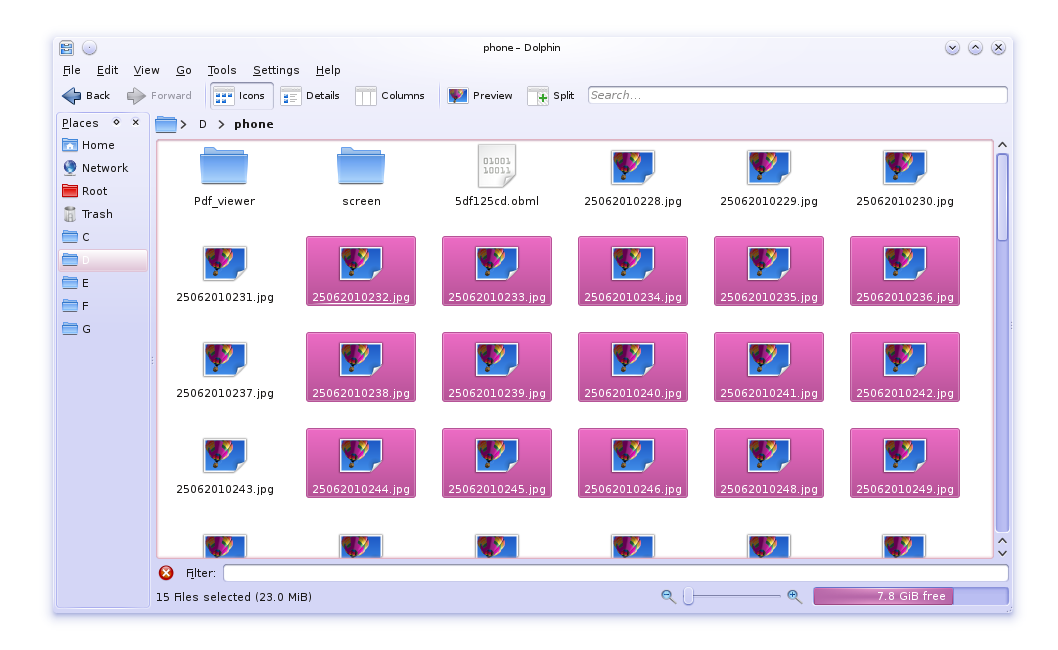Image resolution: width=1058 pixels, height=650 pixels.
Task: Switch to Details view mode
Action: (x=310, y=96)
